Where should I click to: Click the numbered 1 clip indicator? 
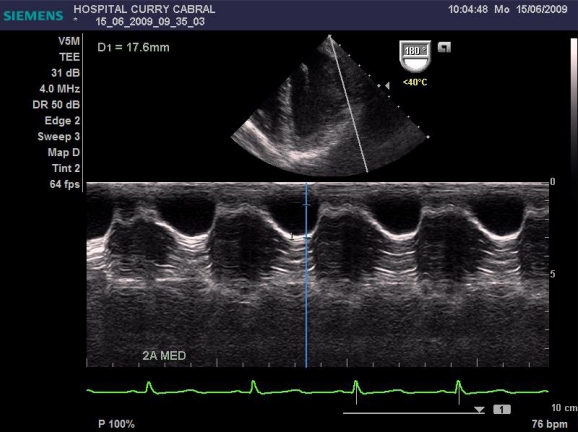tap(502, 409)
